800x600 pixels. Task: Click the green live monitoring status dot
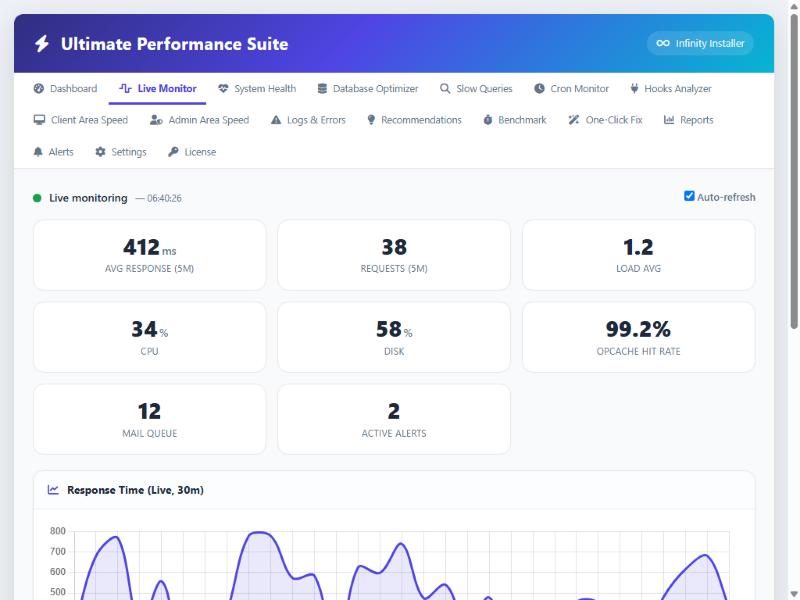[x=37, y=198]
